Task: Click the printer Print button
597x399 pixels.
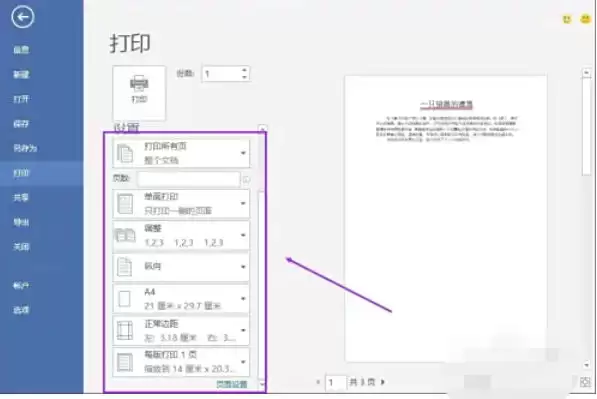Action: 139,93
